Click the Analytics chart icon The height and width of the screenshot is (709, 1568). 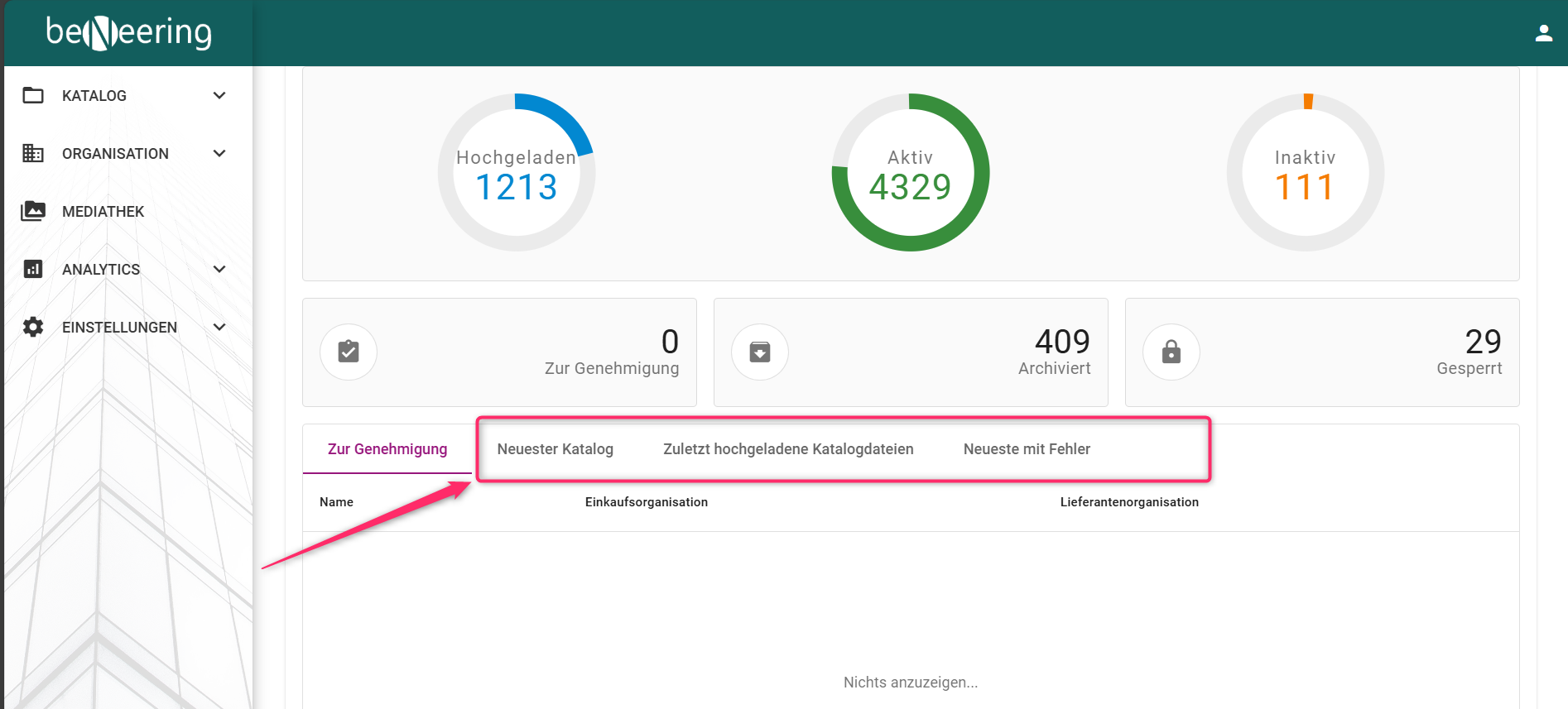(x=33, y=270)
